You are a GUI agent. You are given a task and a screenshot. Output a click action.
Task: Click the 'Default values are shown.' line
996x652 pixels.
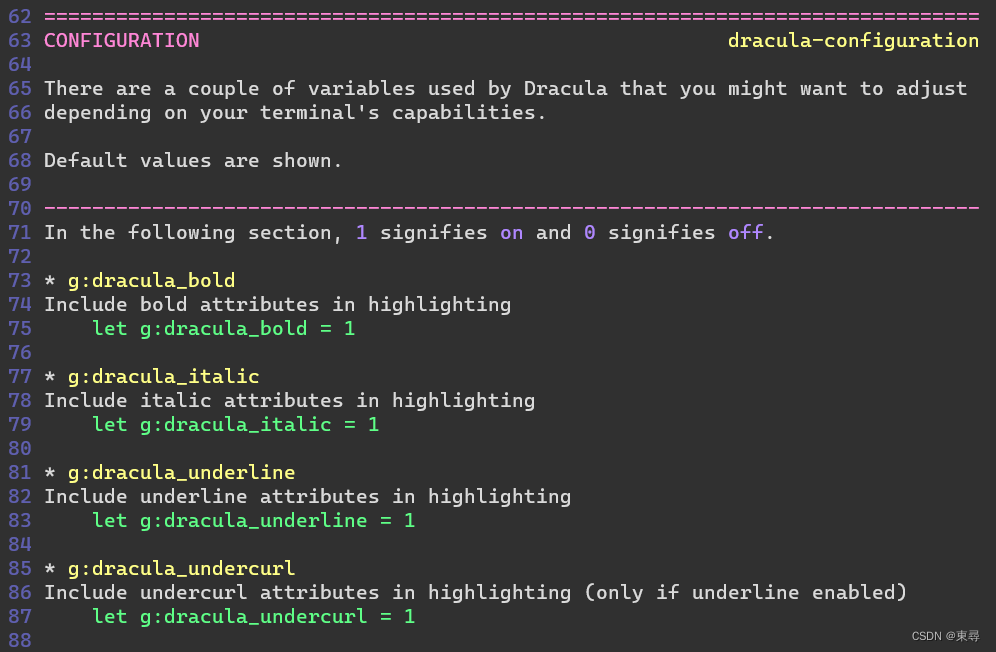click(193, 161)
